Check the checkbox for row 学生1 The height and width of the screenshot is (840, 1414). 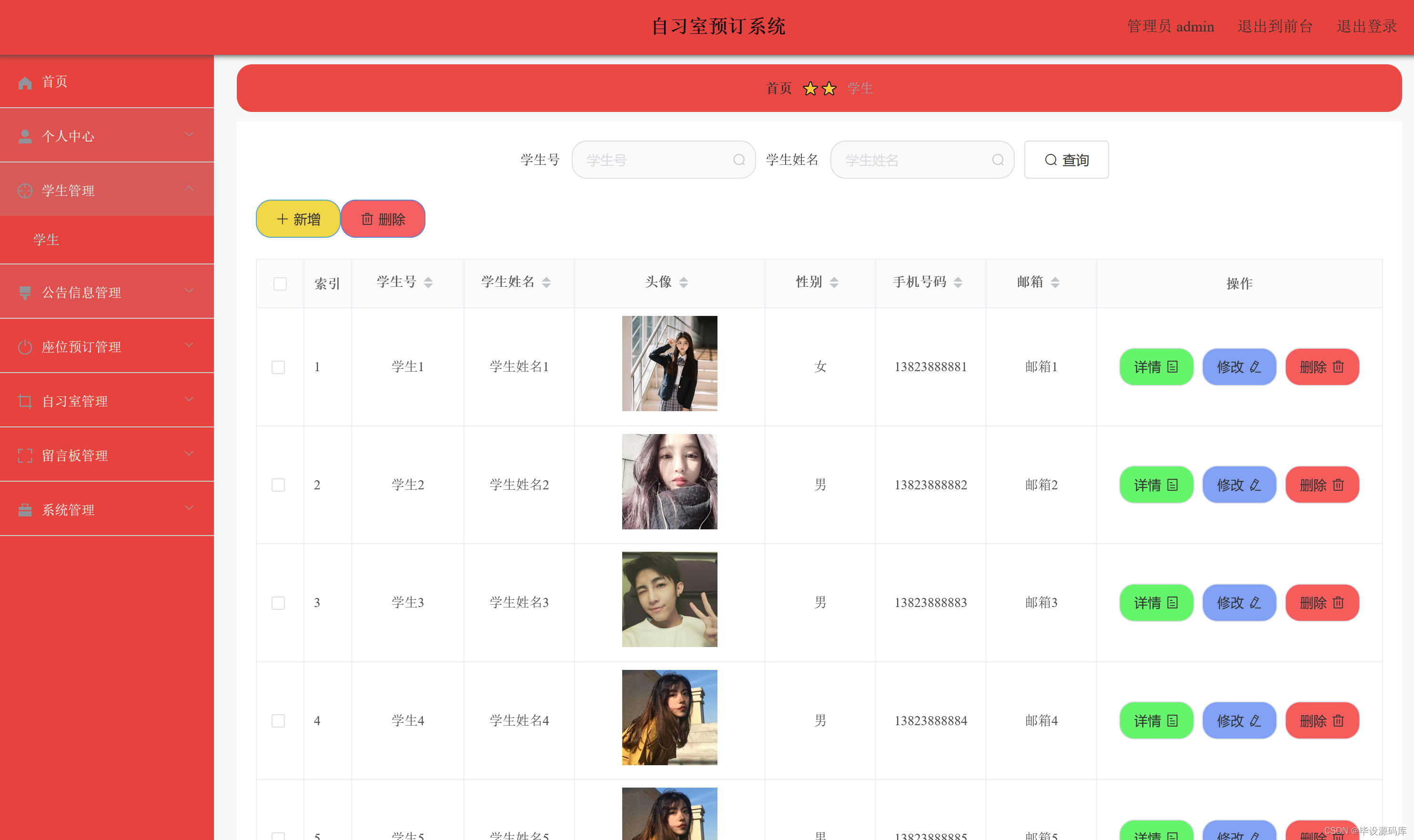(278, 367)
